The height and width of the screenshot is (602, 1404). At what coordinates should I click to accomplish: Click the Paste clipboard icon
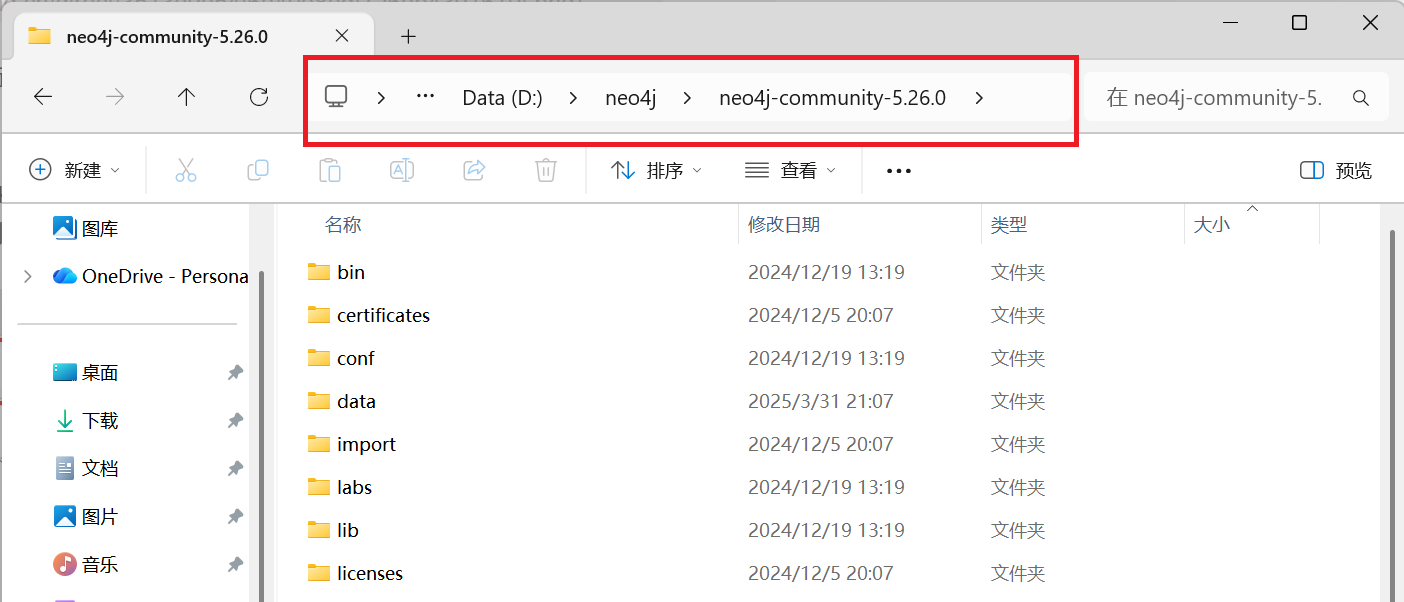pos(330,170)
